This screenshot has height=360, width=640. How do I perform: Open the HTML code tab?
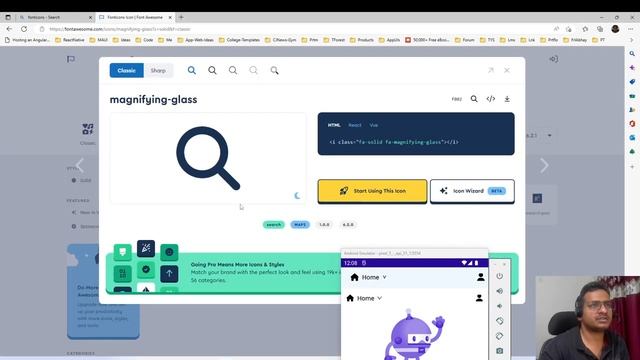[x=334, y=125]
